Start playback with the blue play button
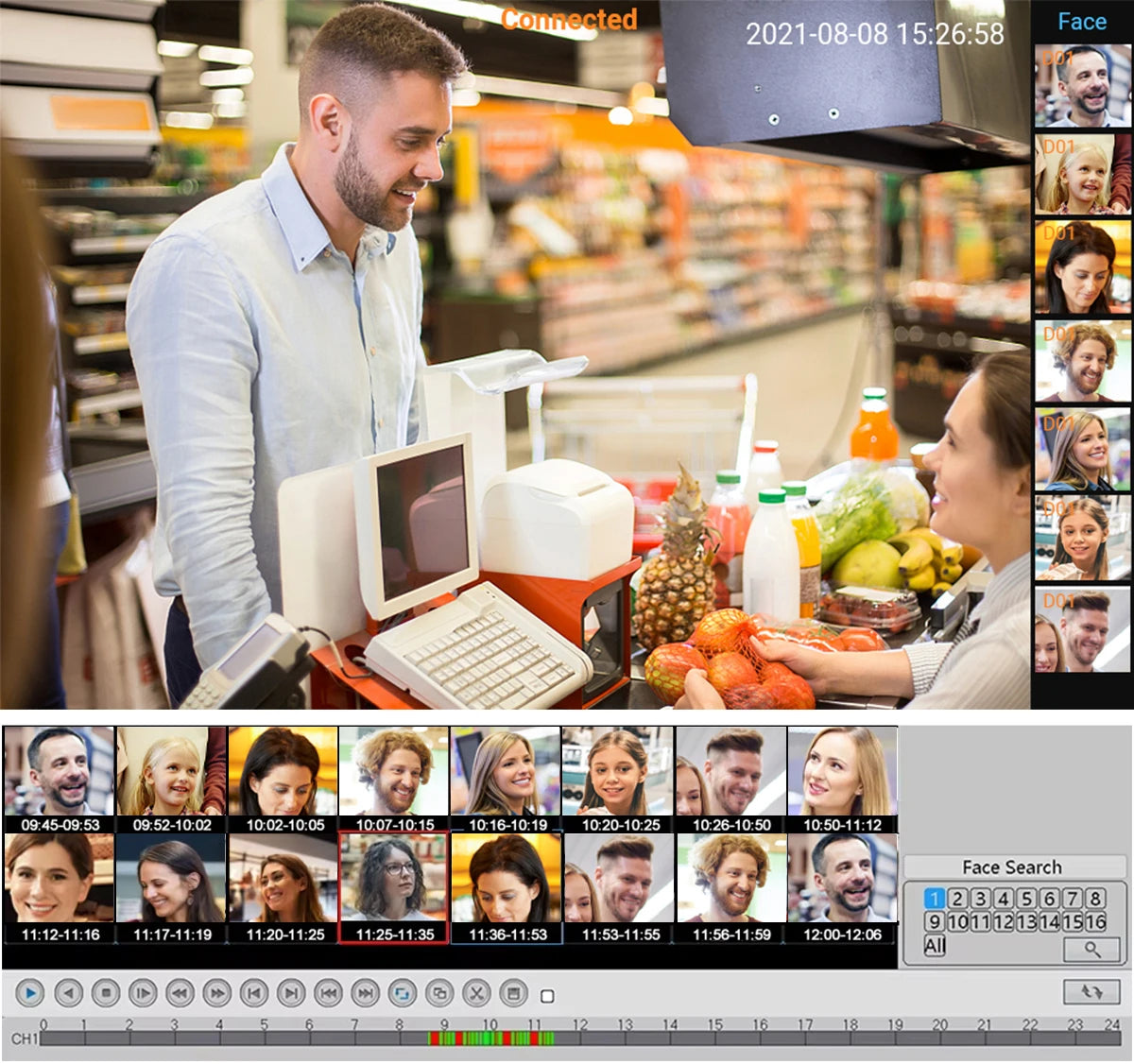Viewport: 1134px width, 1064px height. coord(30,993)
